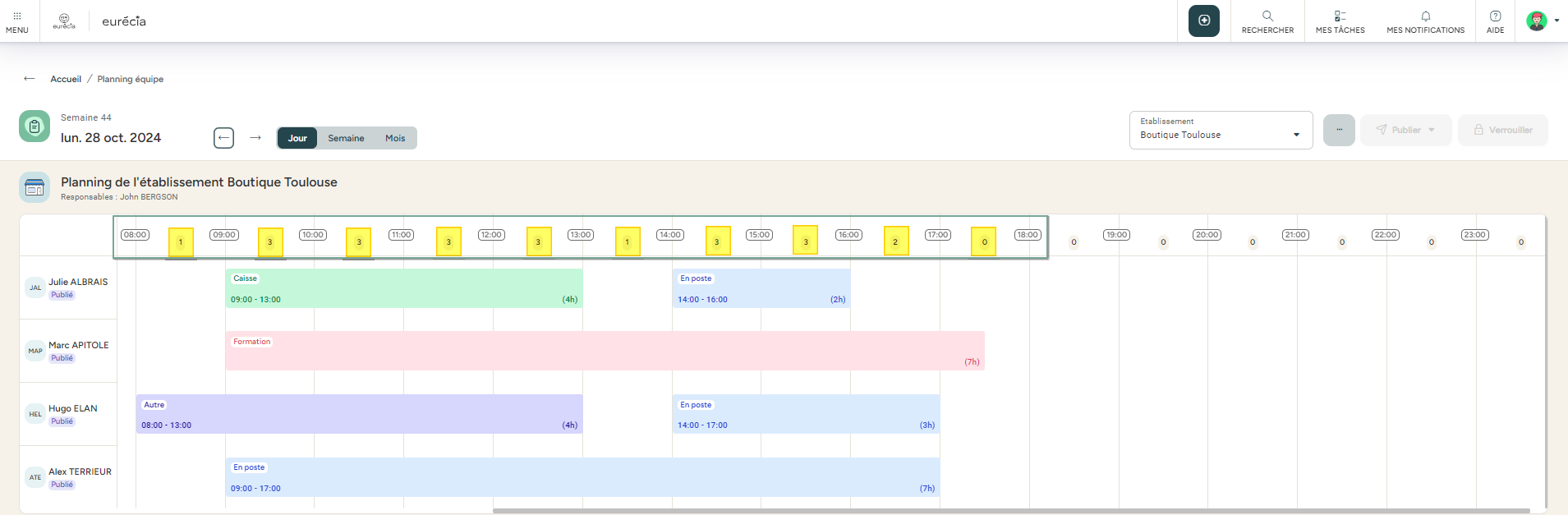Screen dimensions: 1568x515
Task: Click Alex TERRIEUR ATE avatar
Action: pyautogui.click(x=35, y=477)
